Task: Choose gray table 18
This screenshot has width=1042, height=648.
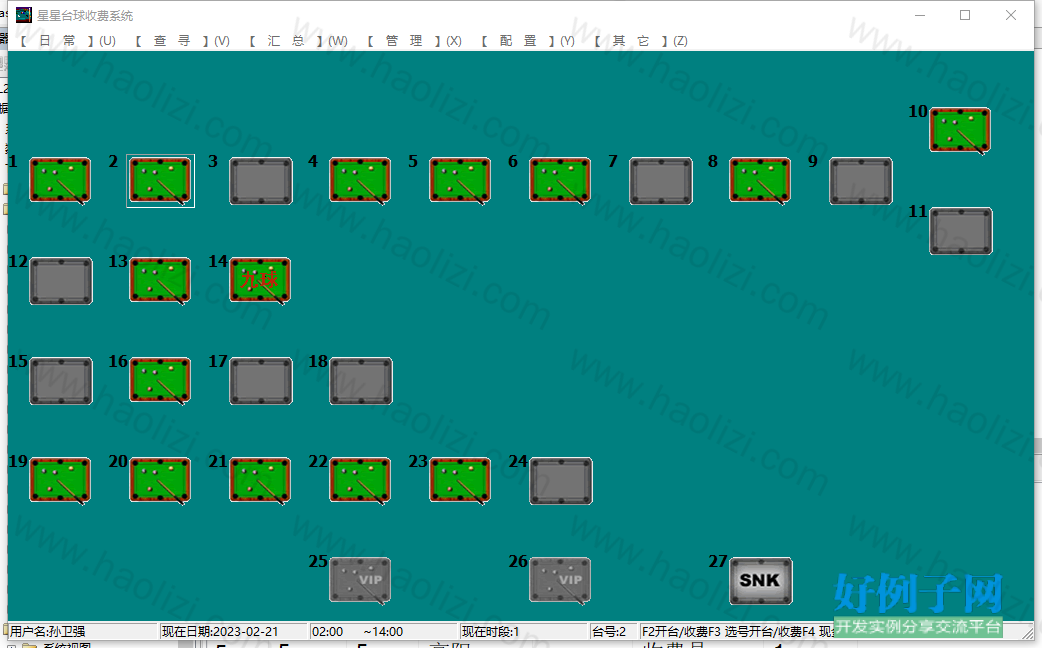Action: (361, 381)
